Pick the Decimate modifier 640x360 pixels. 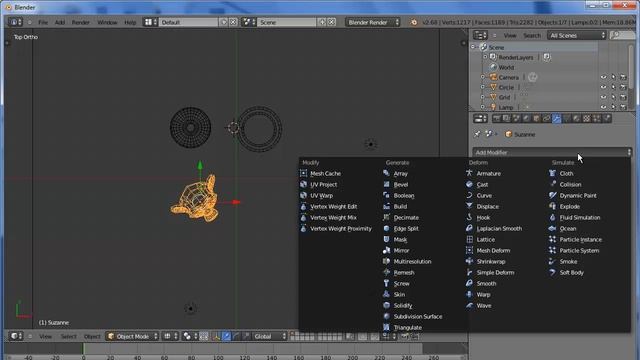pyautogui.click(x=406, y=218)
